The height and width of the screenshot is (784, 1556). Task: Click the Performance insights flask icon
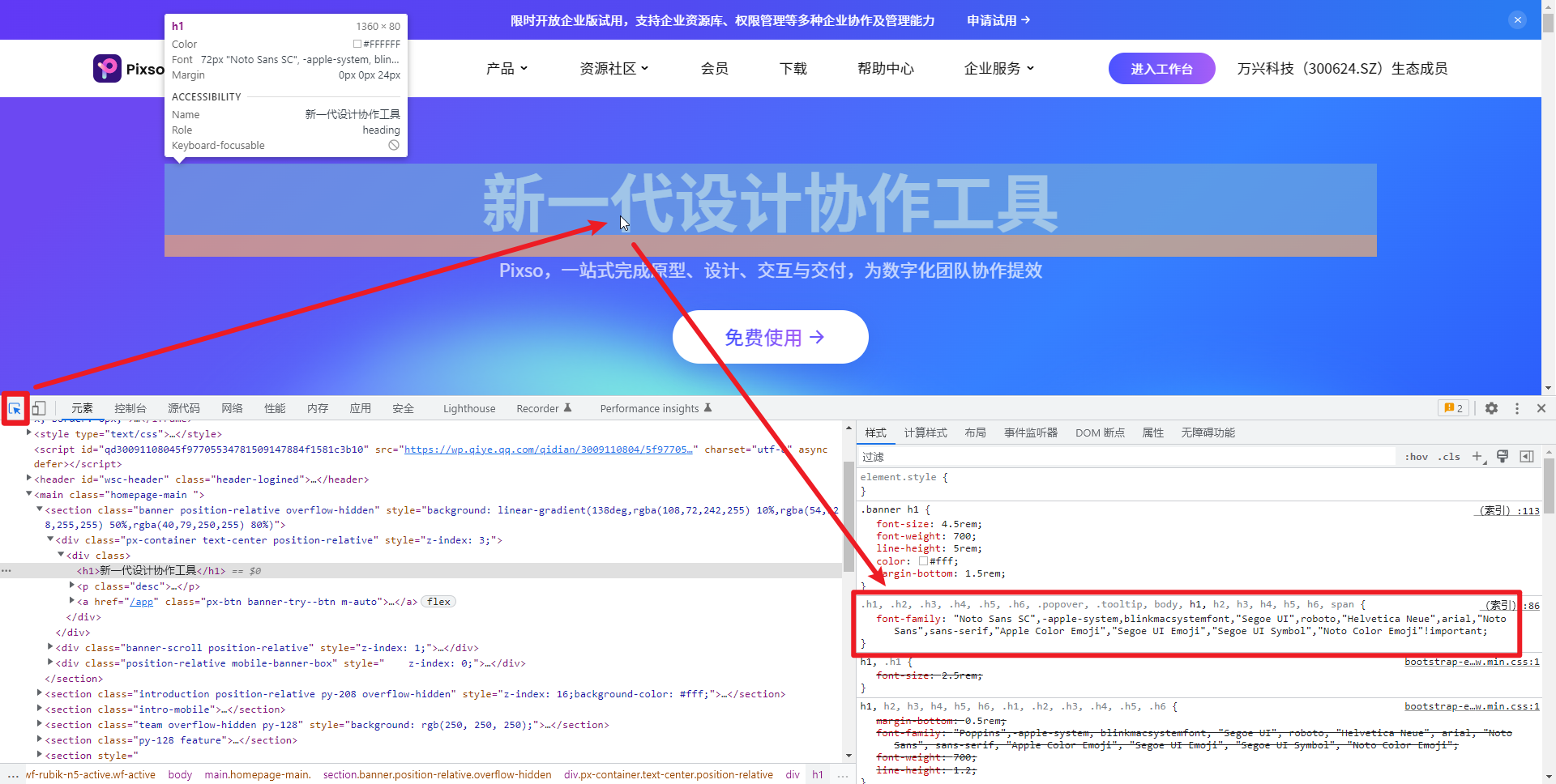707,408
